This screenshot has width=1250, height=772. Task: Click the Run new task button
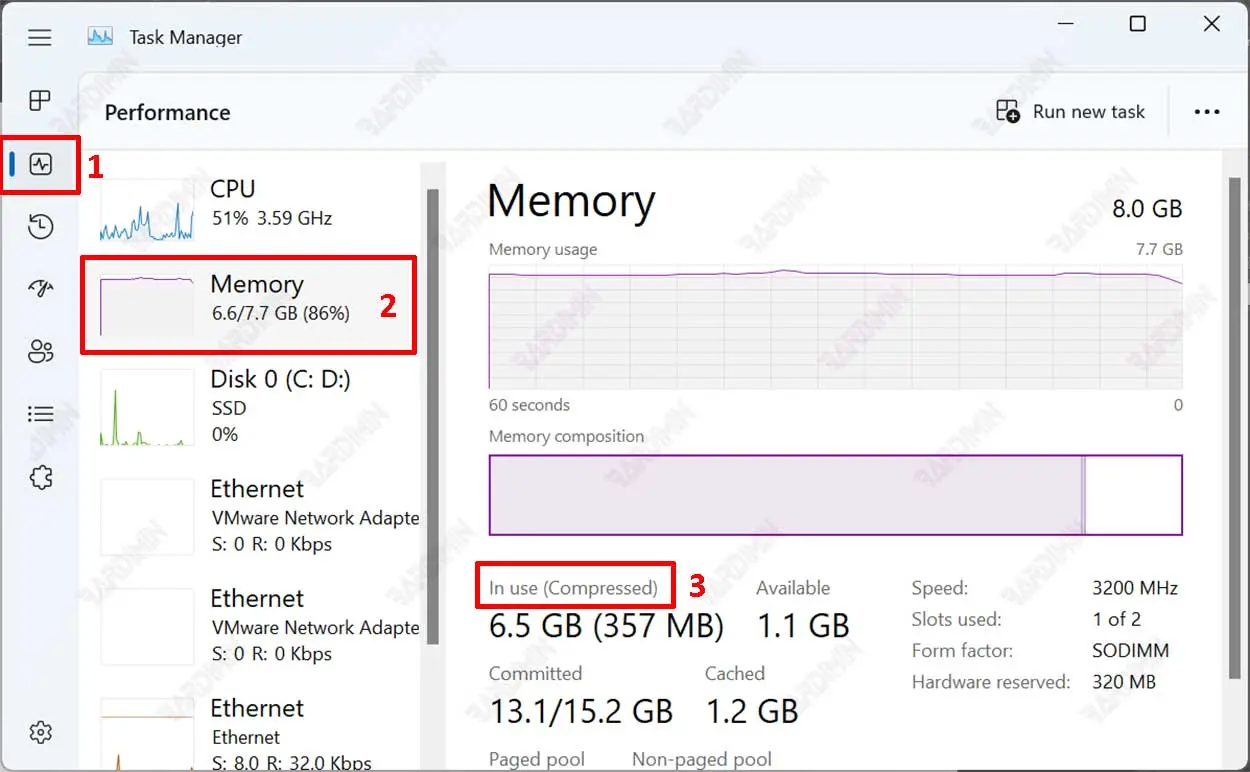[x=1071, y=112]
